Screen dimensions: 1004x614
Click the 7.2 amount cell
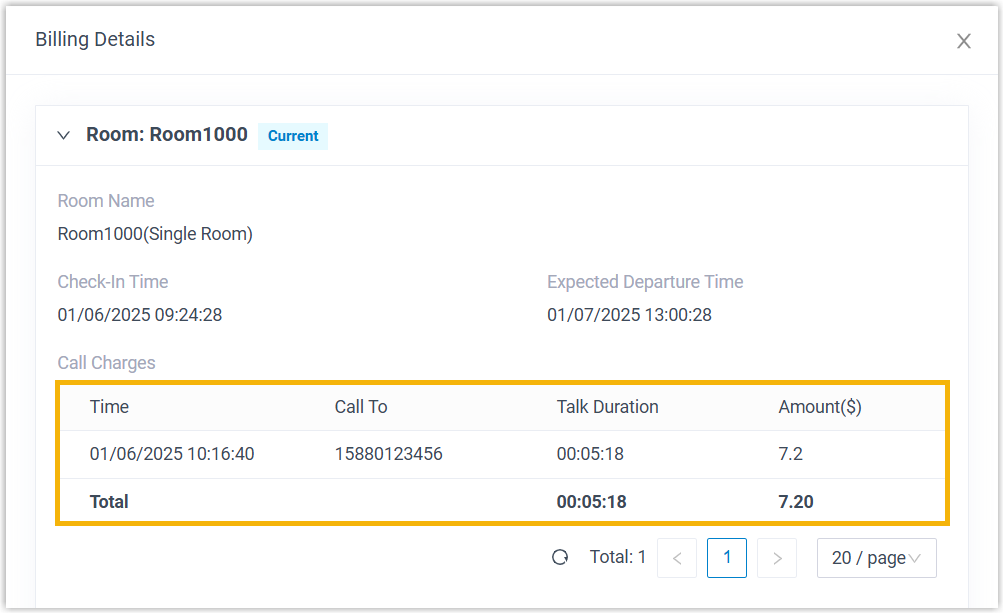click(790, 454)
